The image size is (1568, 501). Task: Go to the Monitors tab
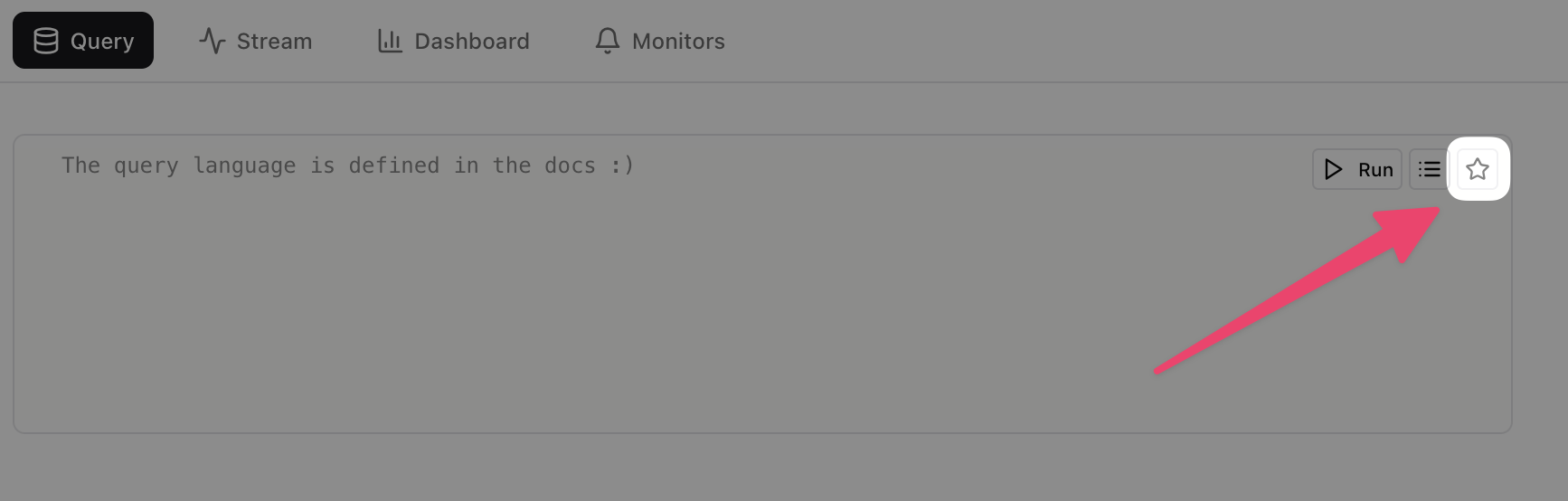660,41
